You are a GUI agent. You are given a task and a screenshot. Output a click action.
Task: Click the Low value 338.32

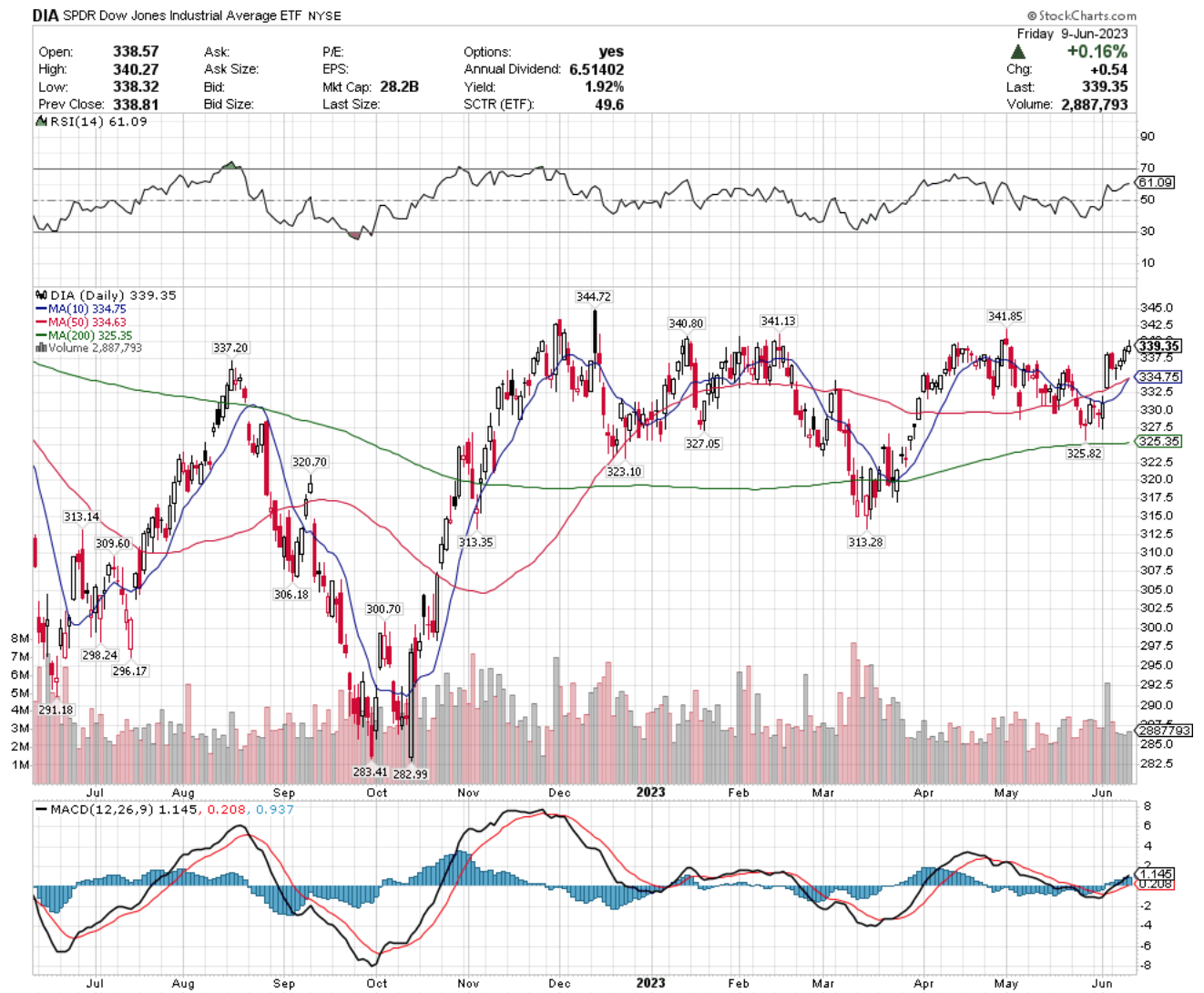pos(136,87)
